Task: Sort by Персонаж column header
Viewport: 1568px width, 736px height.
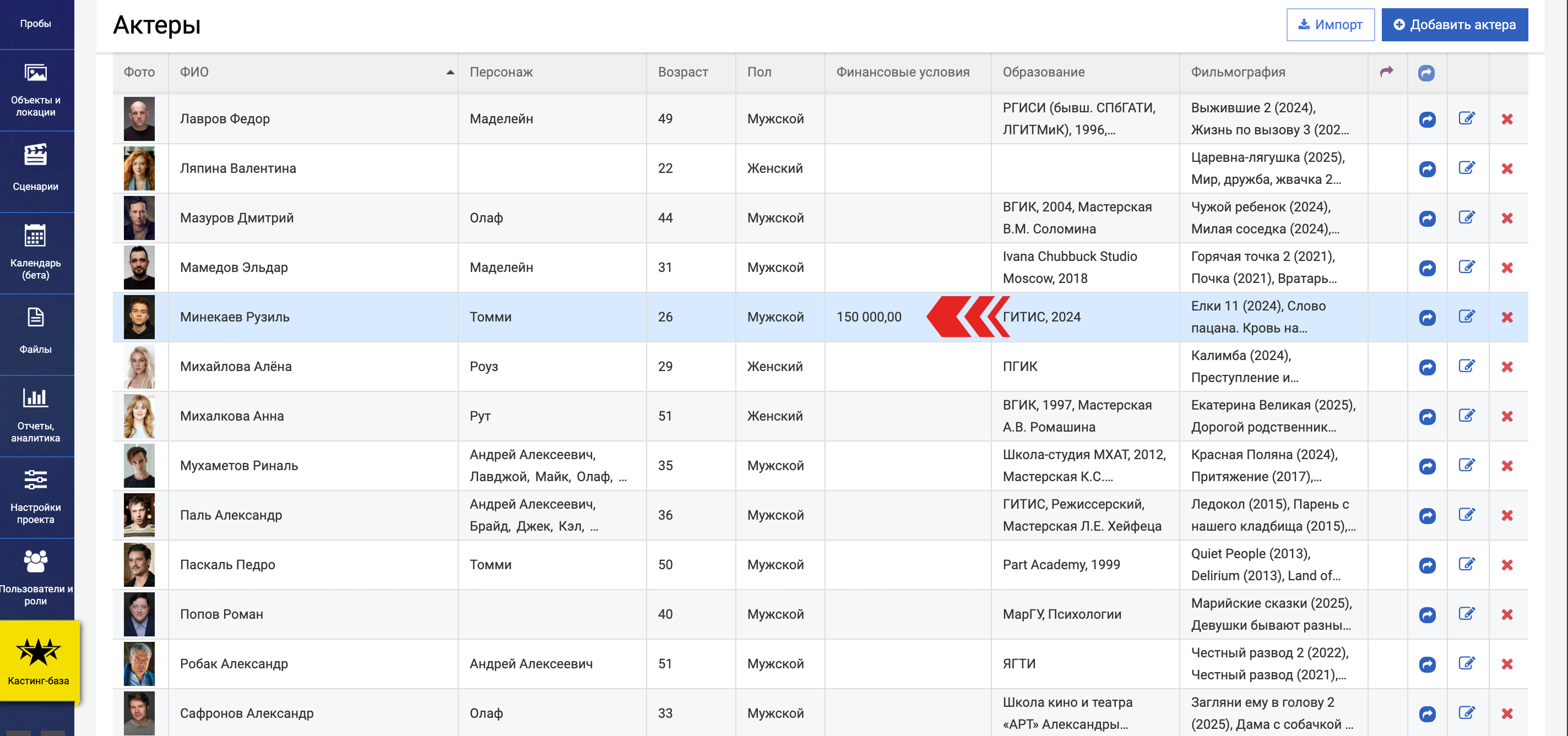Action: click(551, 72)
